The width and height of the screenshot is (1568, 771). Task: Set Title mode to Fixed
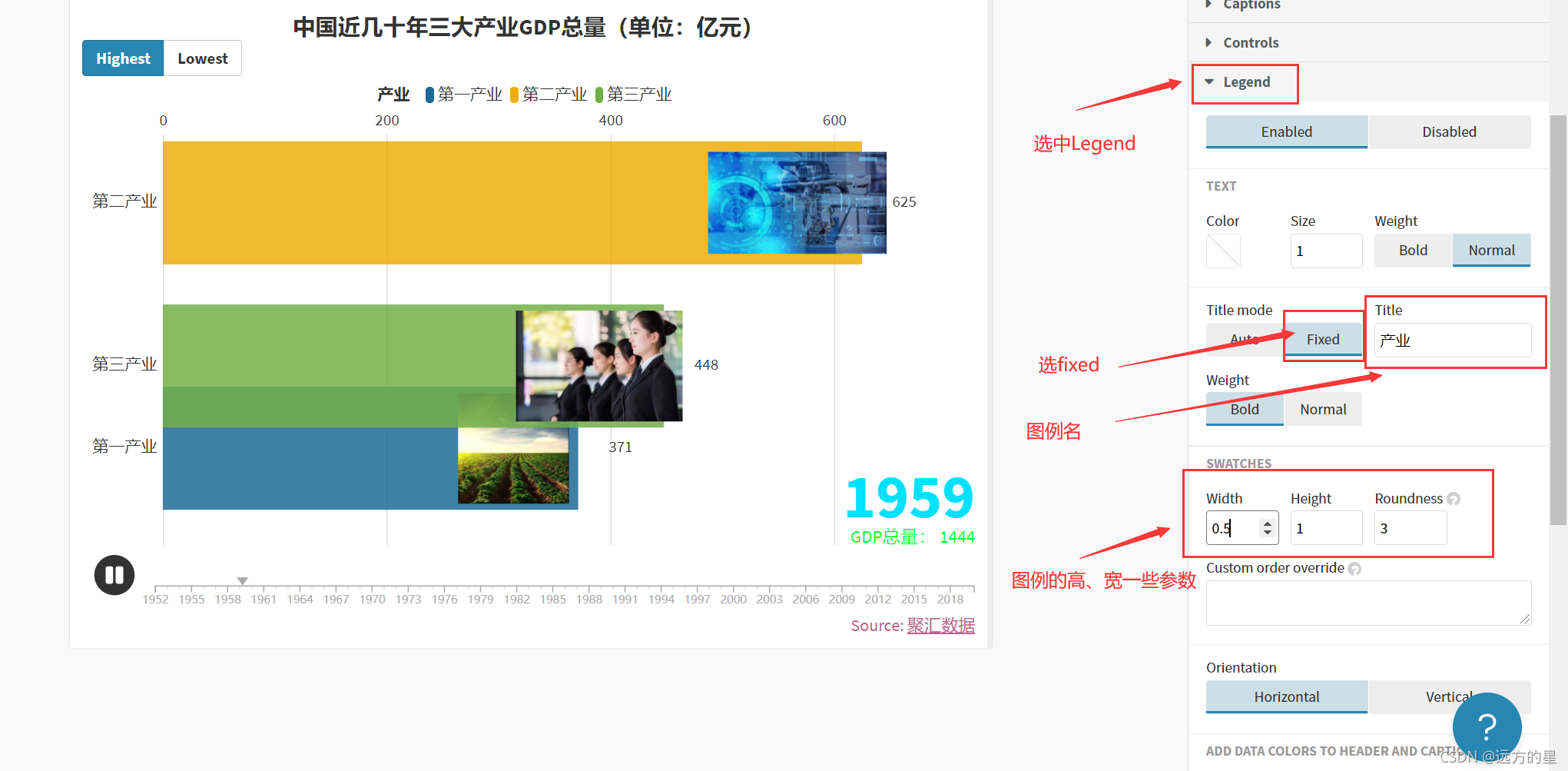coord(1323,340)
